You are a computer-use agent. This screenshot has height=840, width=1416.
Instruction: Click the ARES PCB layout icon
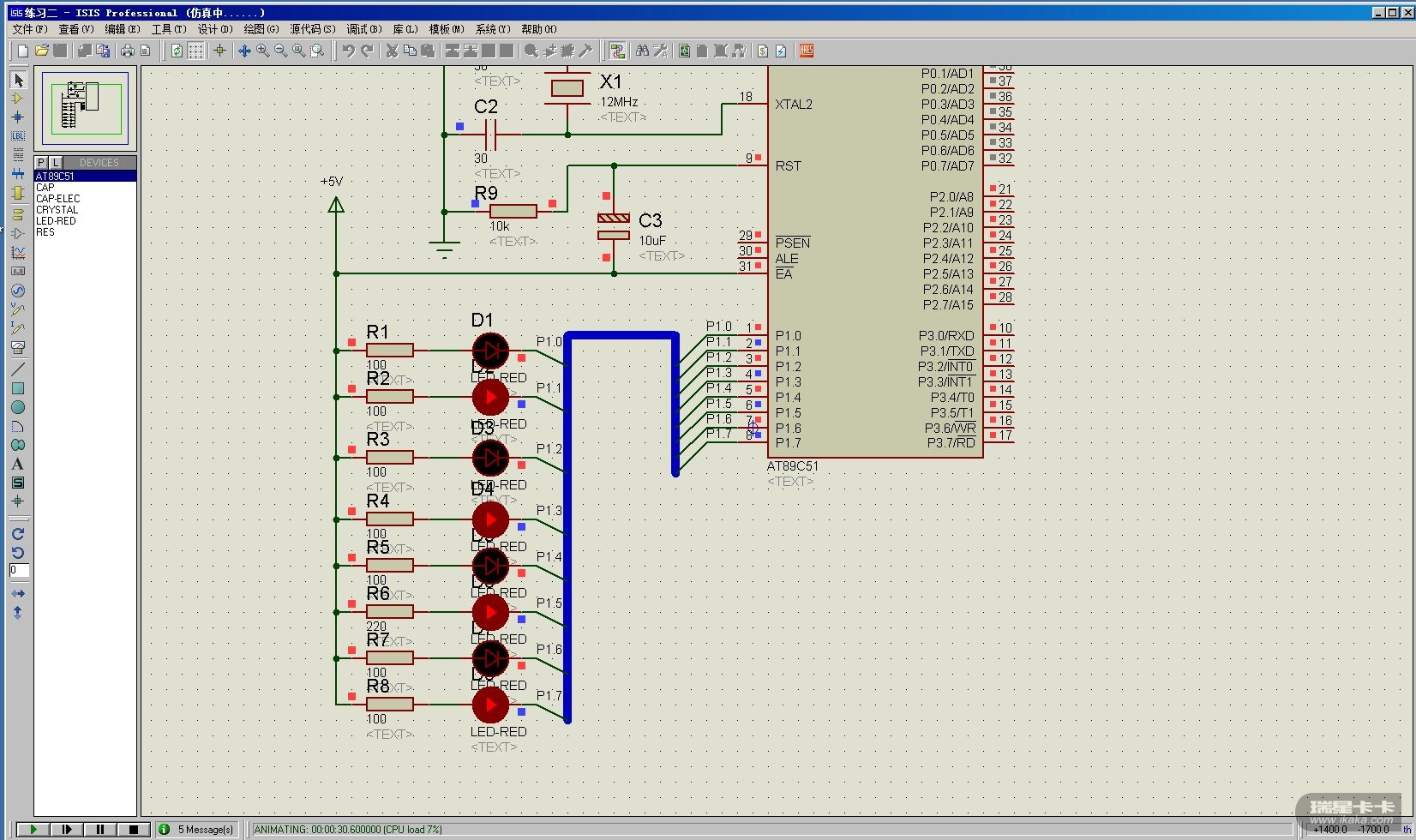806,51
